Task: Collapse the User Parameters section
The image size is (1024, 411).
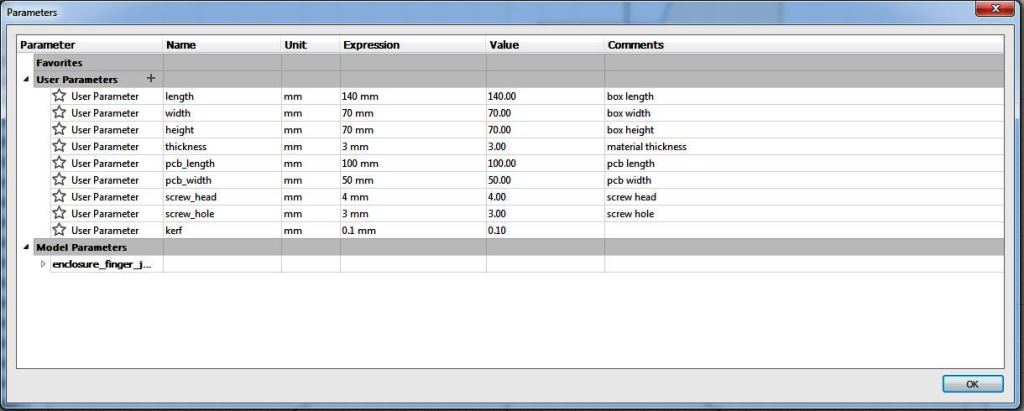Action: 26,80
